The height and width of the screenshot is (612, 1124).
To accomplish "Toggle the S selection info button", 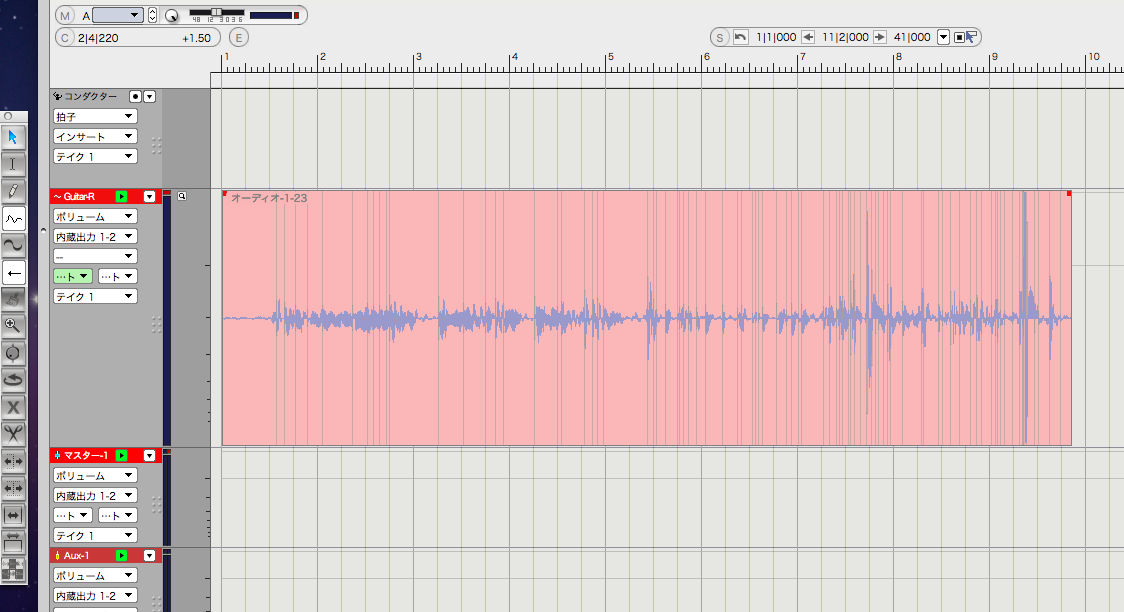I will coord(720,38).
